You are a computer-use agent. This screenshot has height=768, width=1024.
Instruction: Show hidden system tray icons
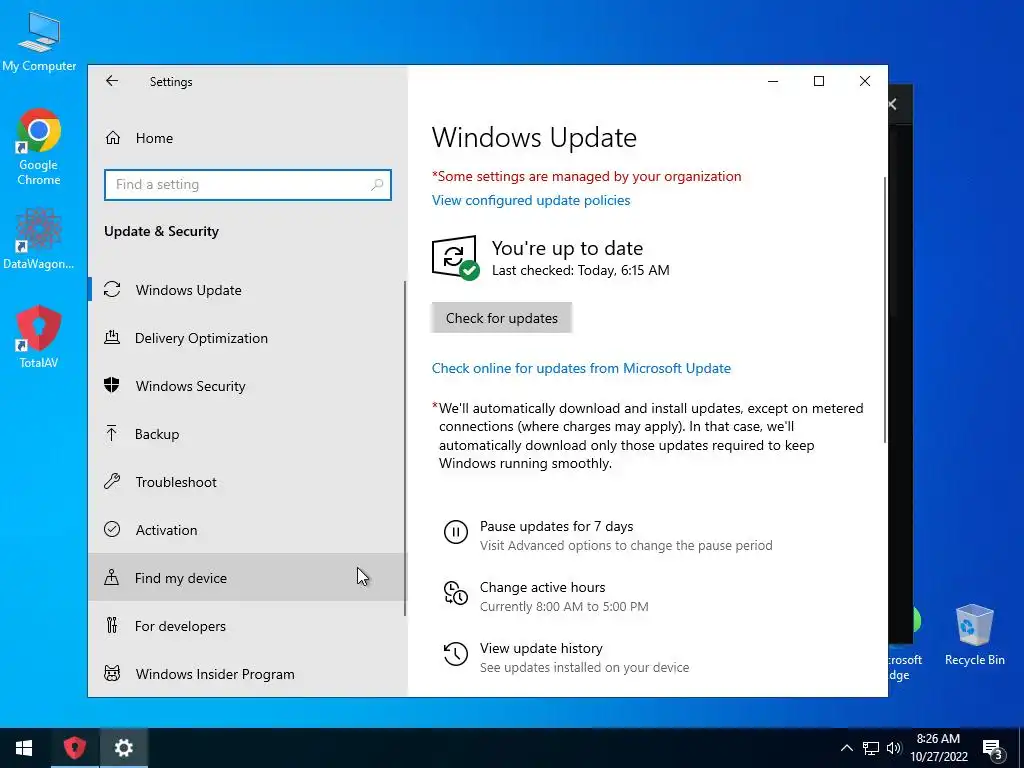[846, 748]
